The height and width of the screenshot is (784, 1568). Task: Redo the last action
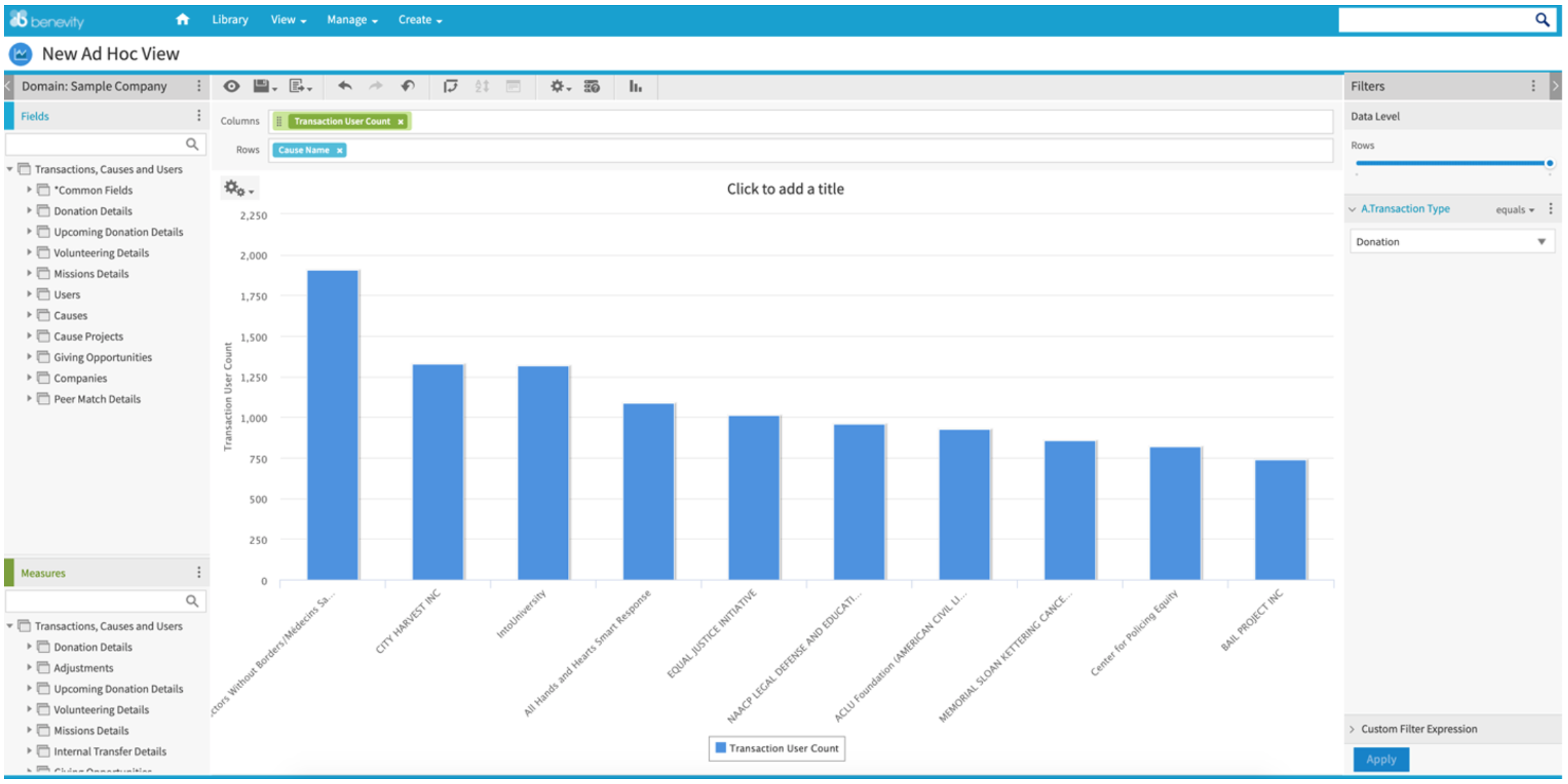(376, 86)
